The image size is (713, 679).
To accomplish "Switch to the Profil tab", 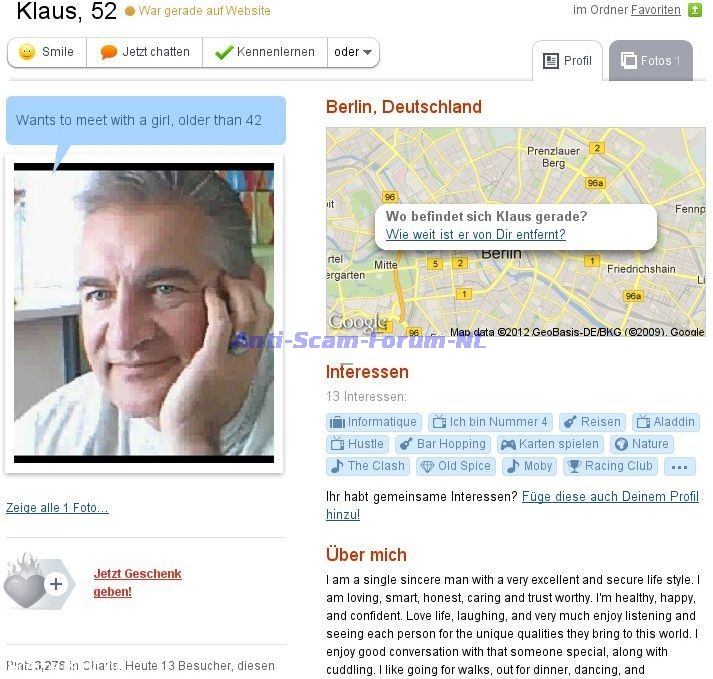I will tap(567, 61).
